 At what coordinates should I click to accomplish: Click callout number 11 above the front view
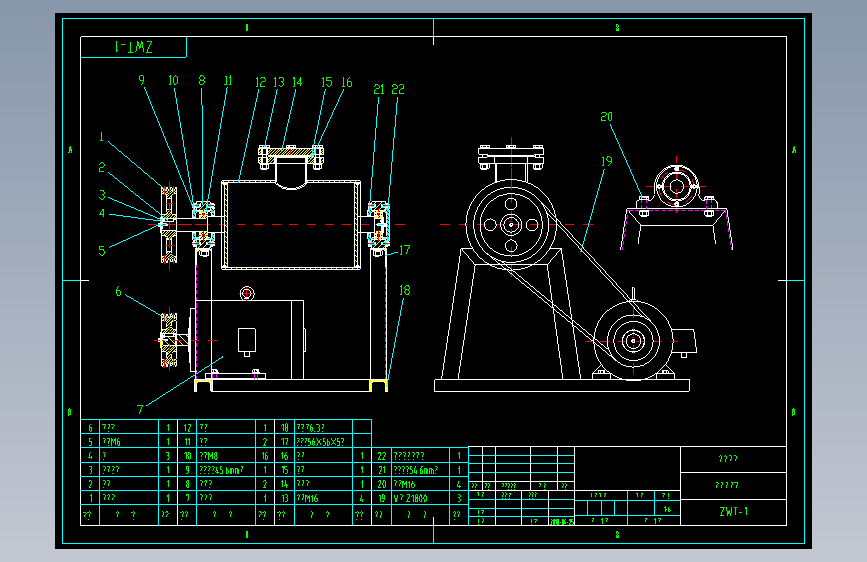228,81
